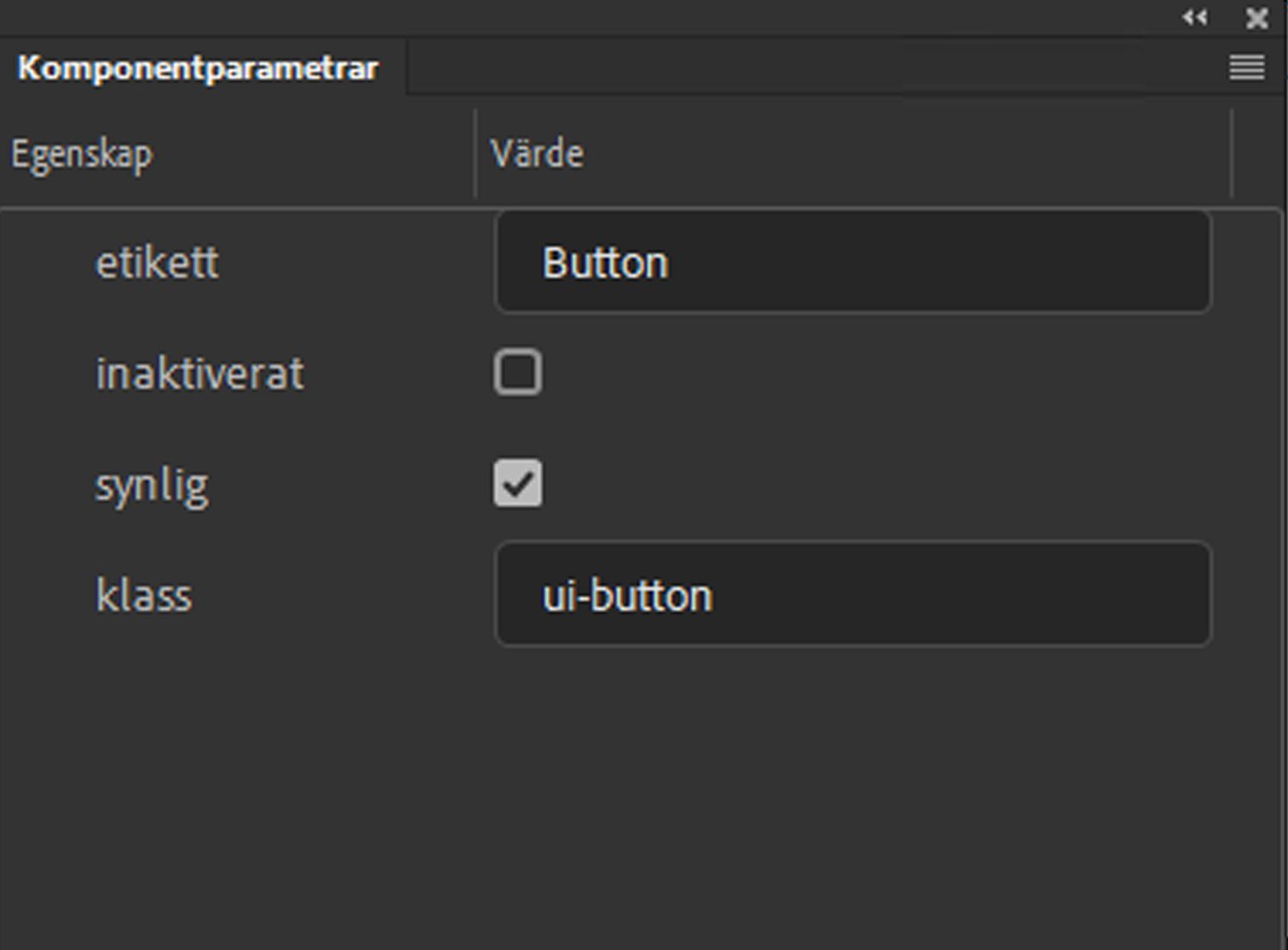
Task: Click the klass field showing ui-button
Action: (x=852, y=595)
